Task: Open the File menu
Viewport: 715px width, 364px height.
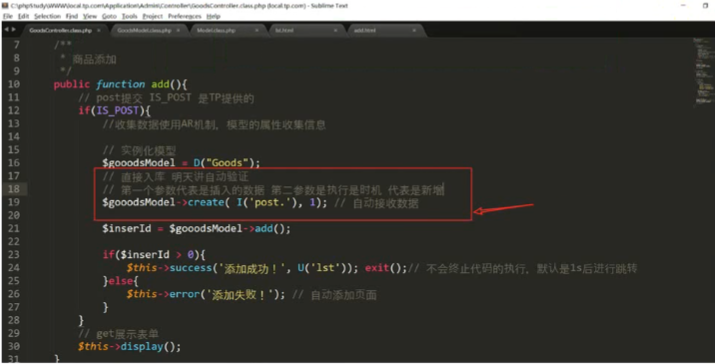Action: coord(8,16)
